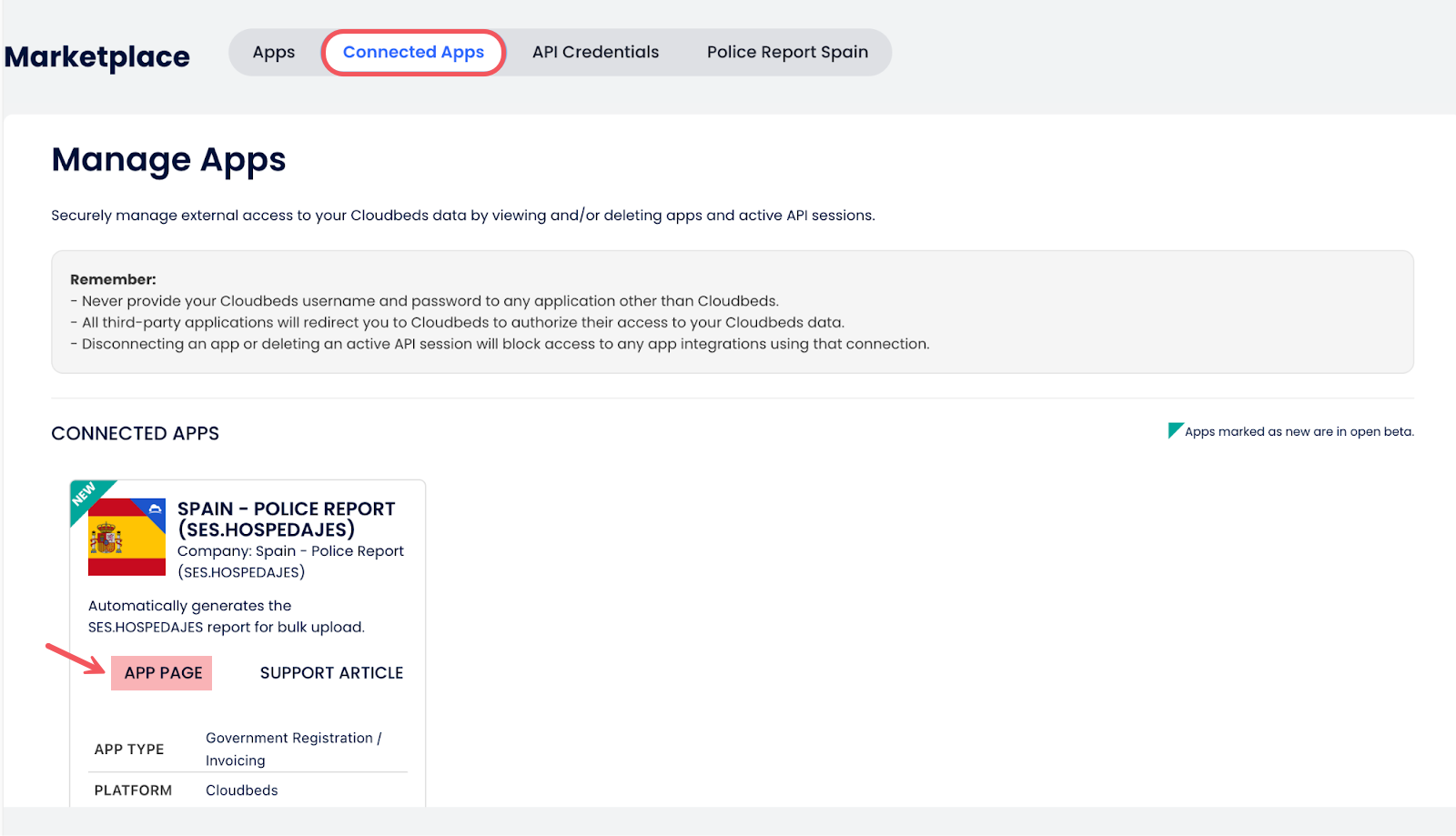Click the teal flag icon beside beta note
1456x836 pixels.
1174,429
